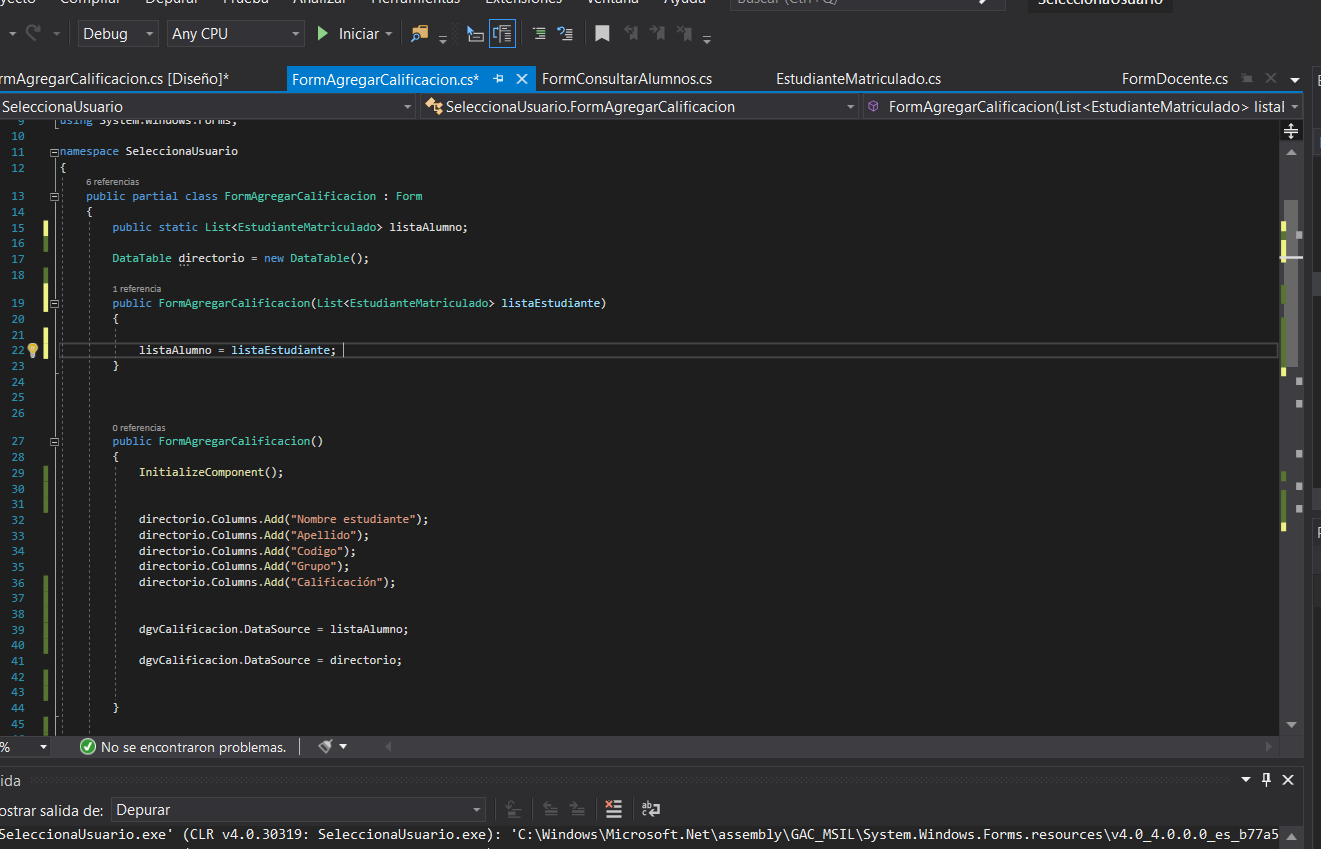Open output panel window position menu
The image size is (1321, 849).
point(1245,780)
